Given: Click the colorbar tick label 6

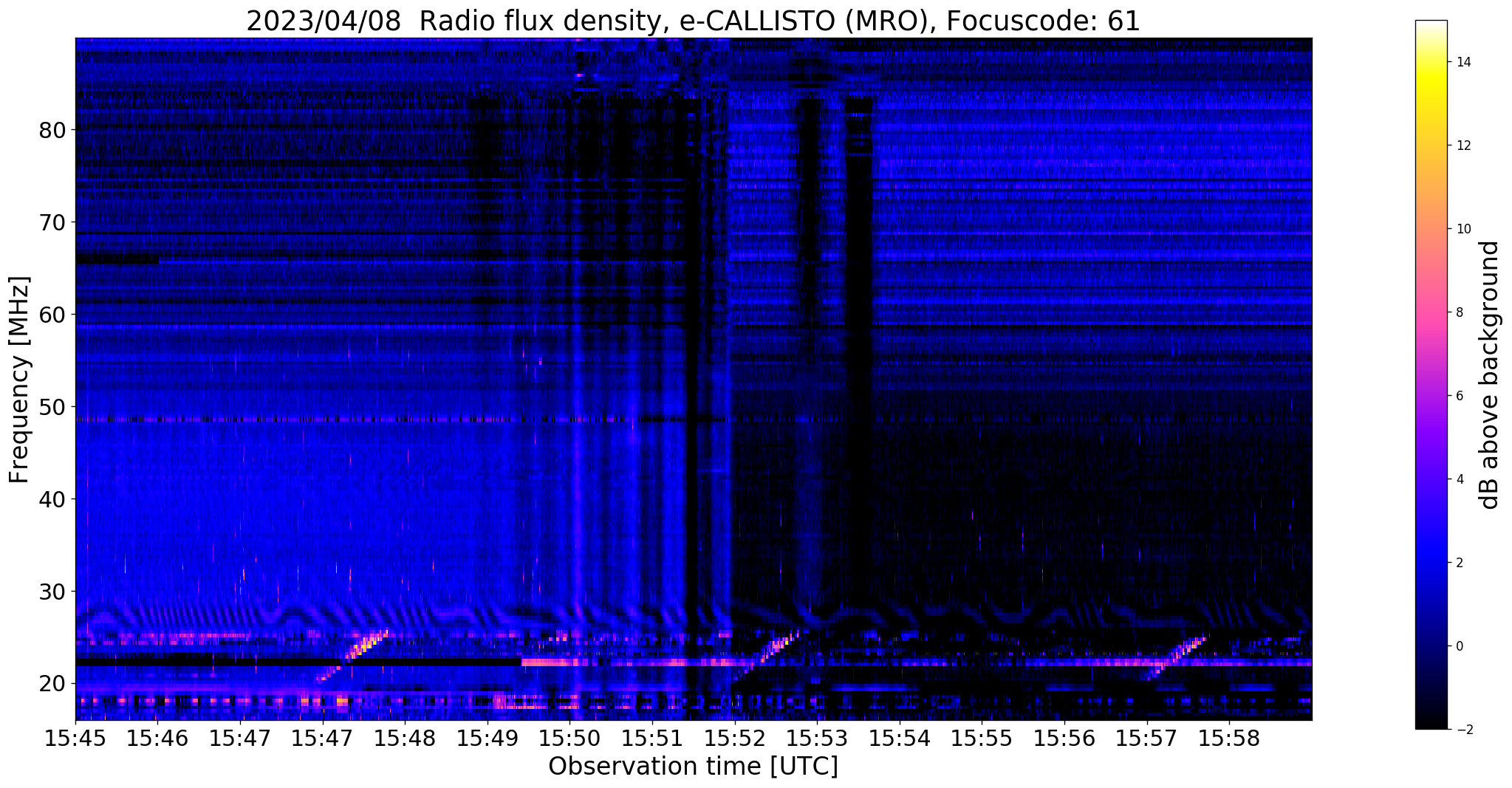Looking at the screenshot, I should point(1460,396).
